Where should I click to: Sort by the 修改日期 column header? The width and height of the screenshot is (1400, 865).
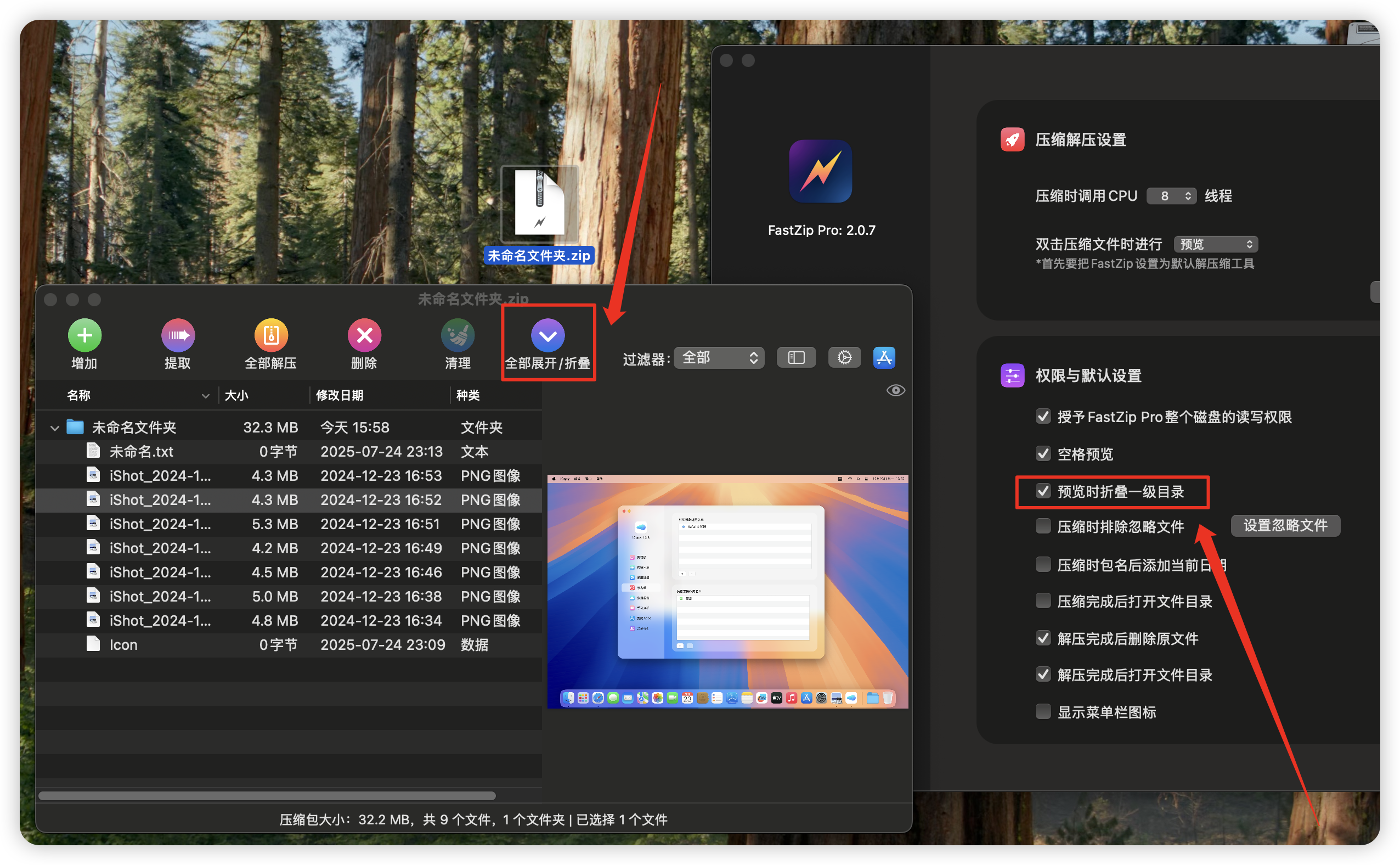(340, 395)
